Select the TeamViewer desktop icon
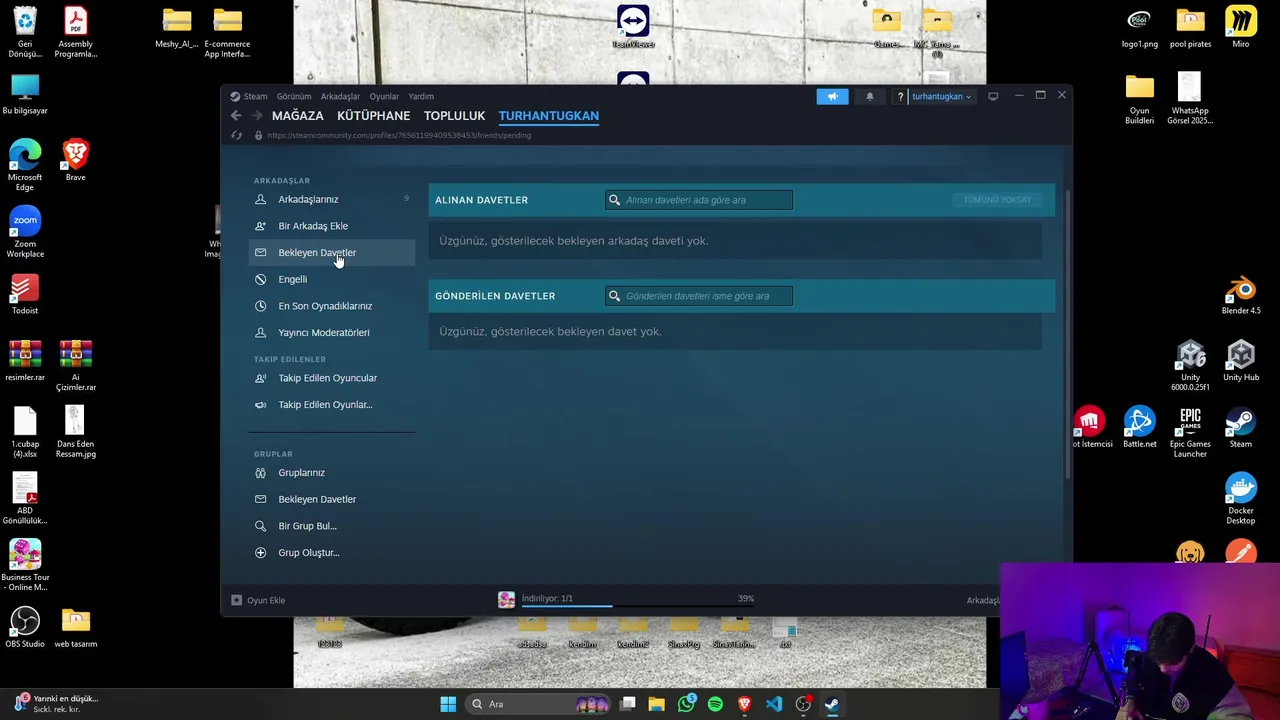The width and height of the screenshot is (1280, 720). (633, 27)
